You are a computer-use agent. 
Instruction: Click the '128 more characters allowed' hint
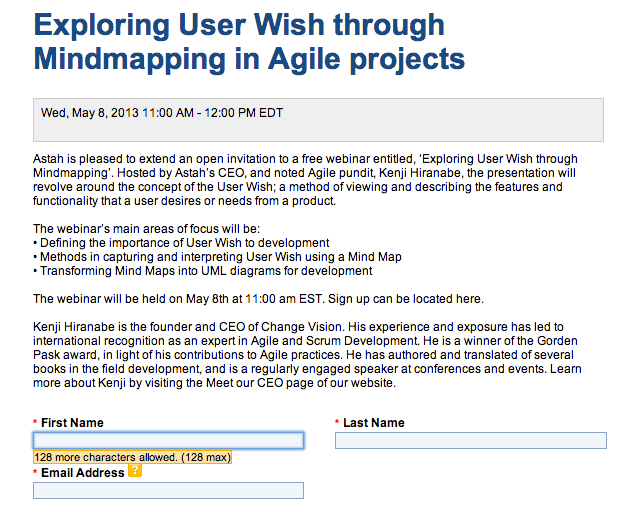(x=132, y=457)
